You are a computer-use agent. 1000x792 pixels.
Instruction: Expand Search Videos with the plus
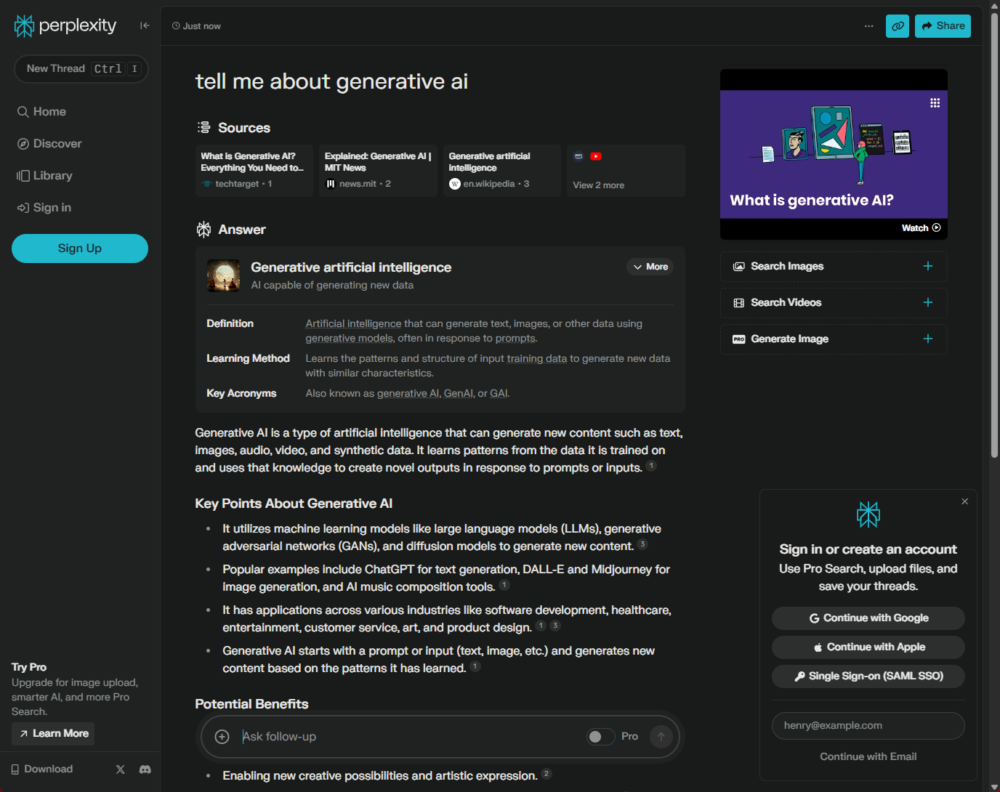click(x=928, y=302)
